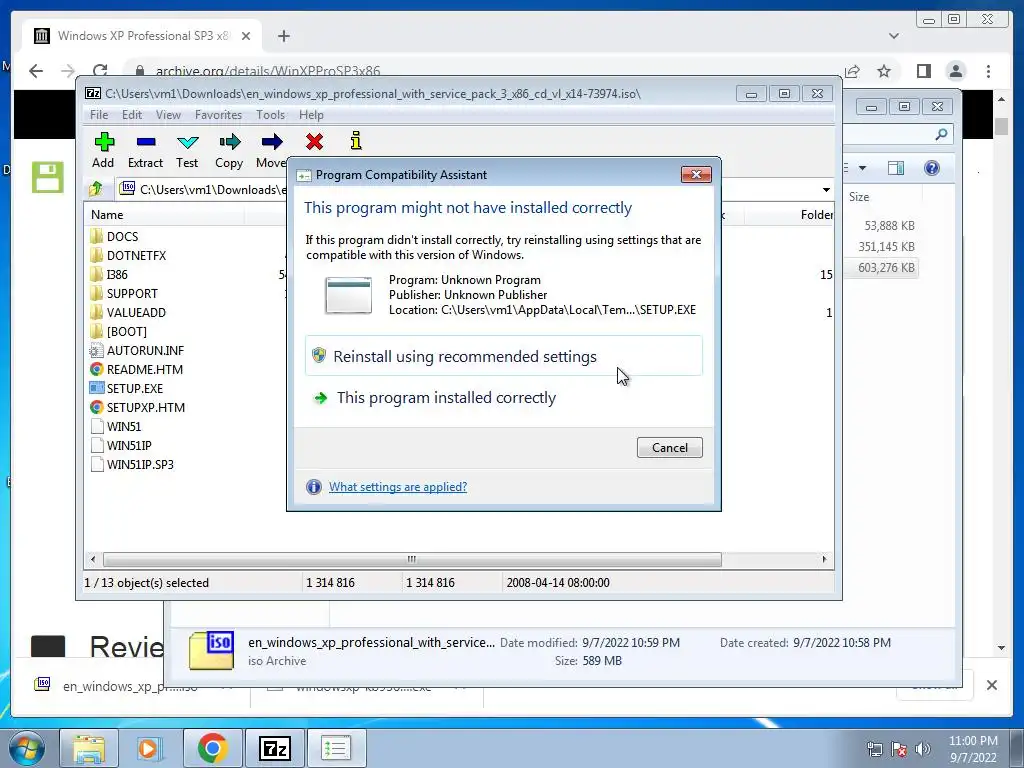Choose This program installed correctly
The width and height of the screenshot is (1024, 768).
point(504,398)
